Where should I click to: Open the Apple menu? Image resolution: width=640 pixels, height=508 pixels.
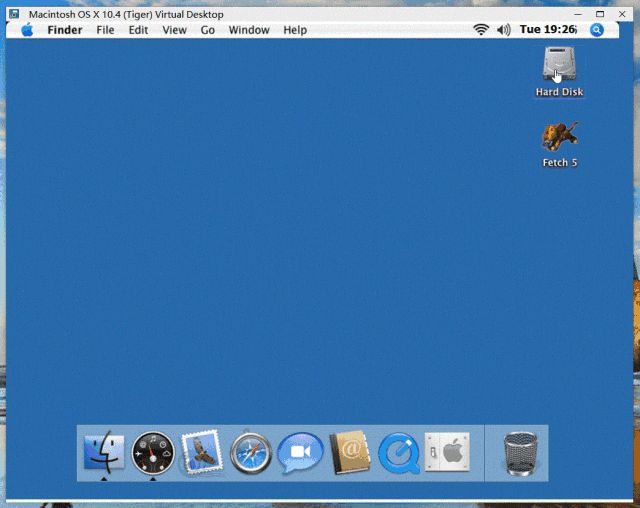27,30
